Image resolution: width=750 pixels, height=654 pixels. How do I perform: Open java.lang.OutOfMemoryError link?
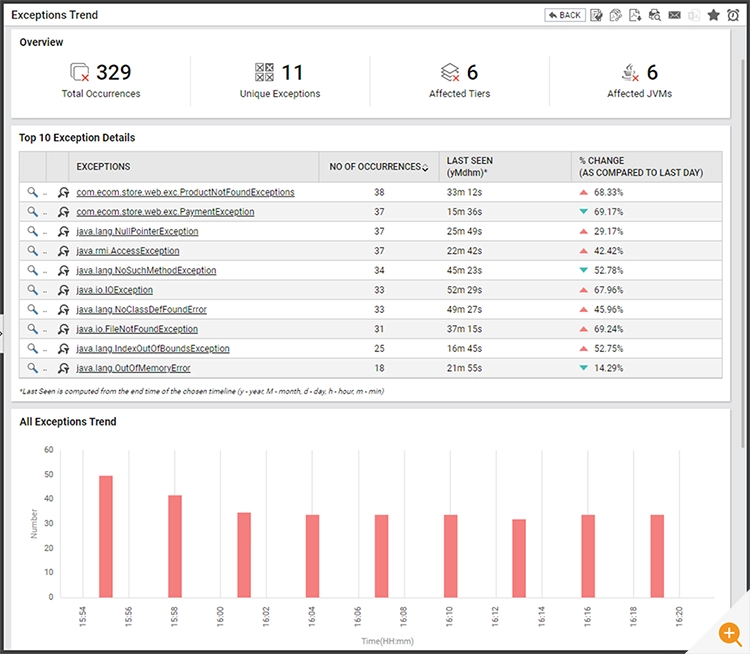[133, 368]
